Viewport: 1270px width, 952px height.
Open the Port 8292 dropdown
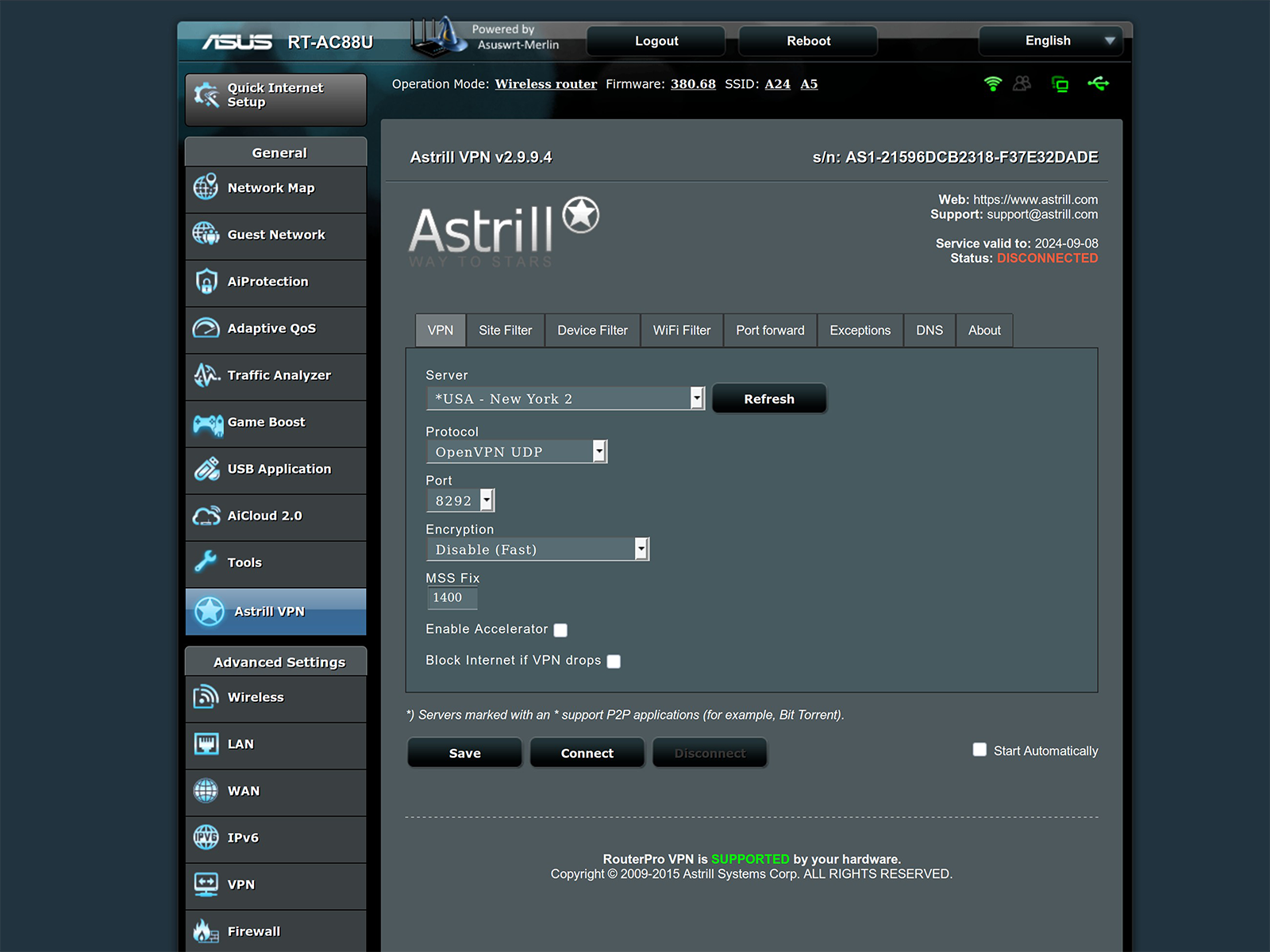click(x=460, y=501)
